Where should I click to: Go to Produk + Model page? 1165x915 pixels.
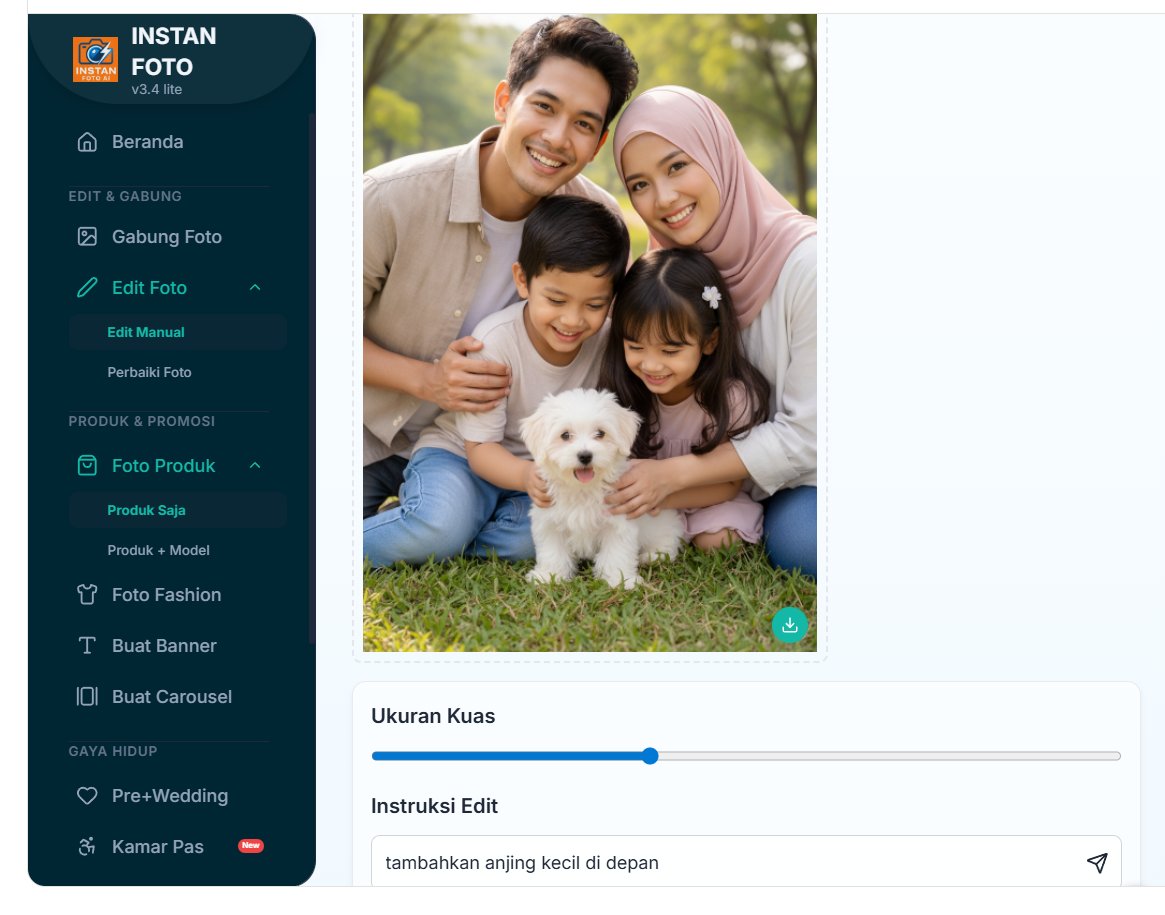158,550
